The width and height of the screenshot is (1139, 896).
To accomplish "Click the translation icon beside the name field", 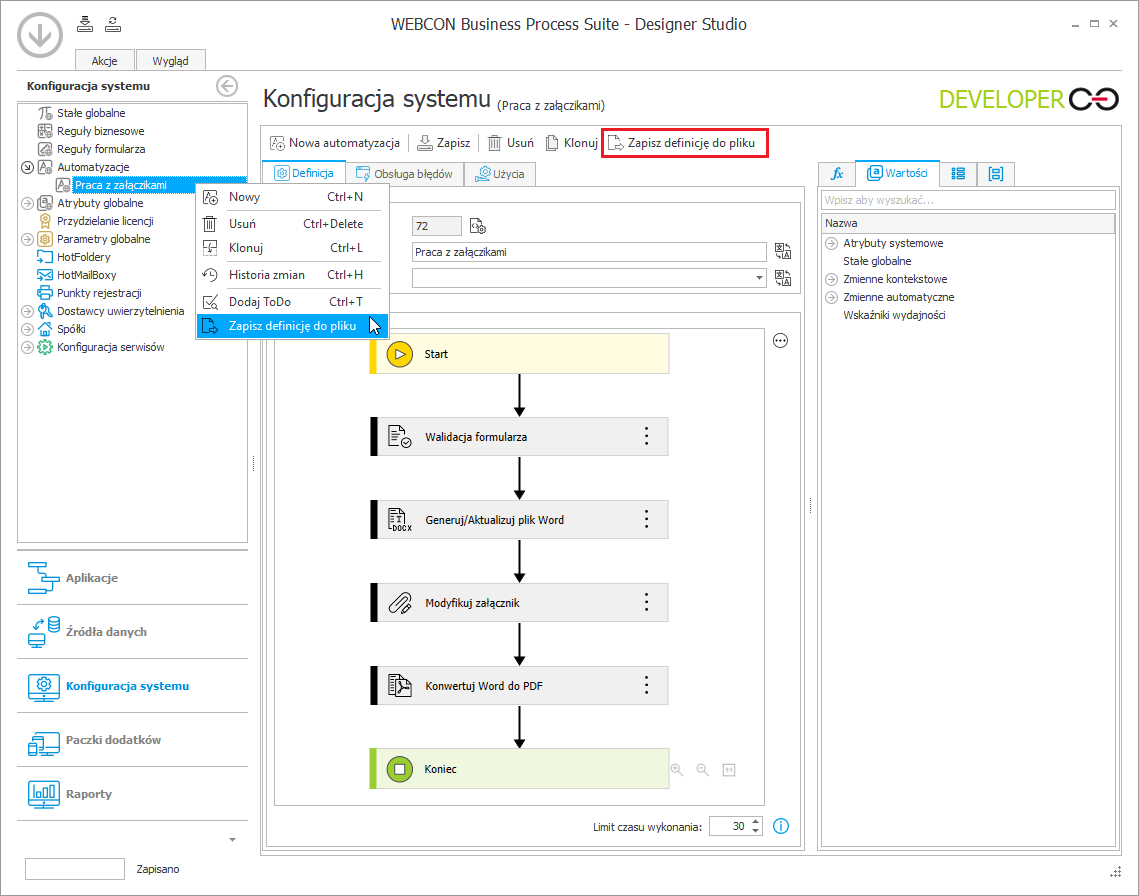I will (x=782, y=251).
